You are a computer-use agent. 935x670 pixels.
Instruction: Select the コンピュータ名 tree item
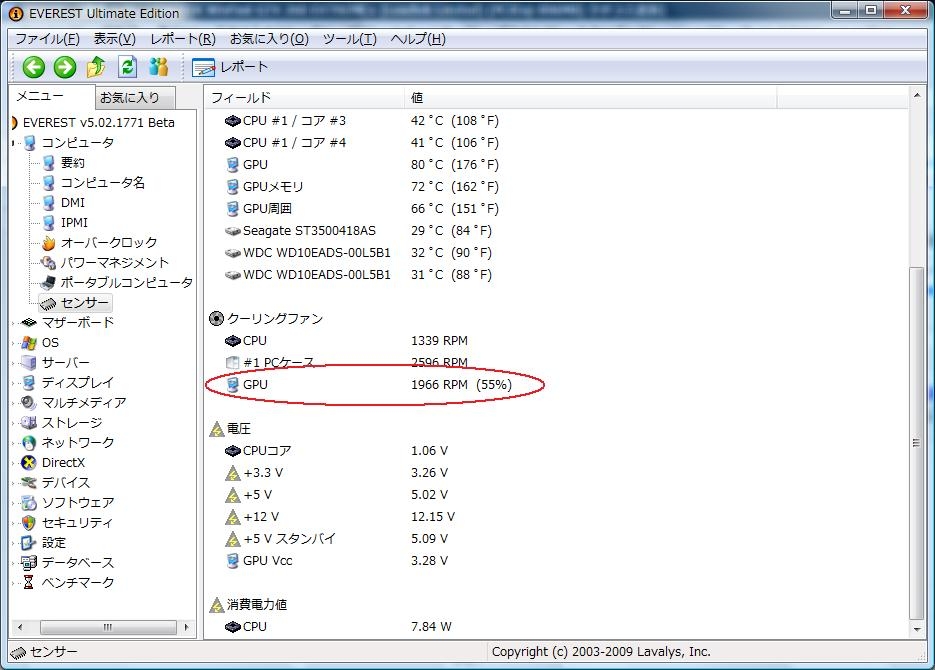click(103, 182)
